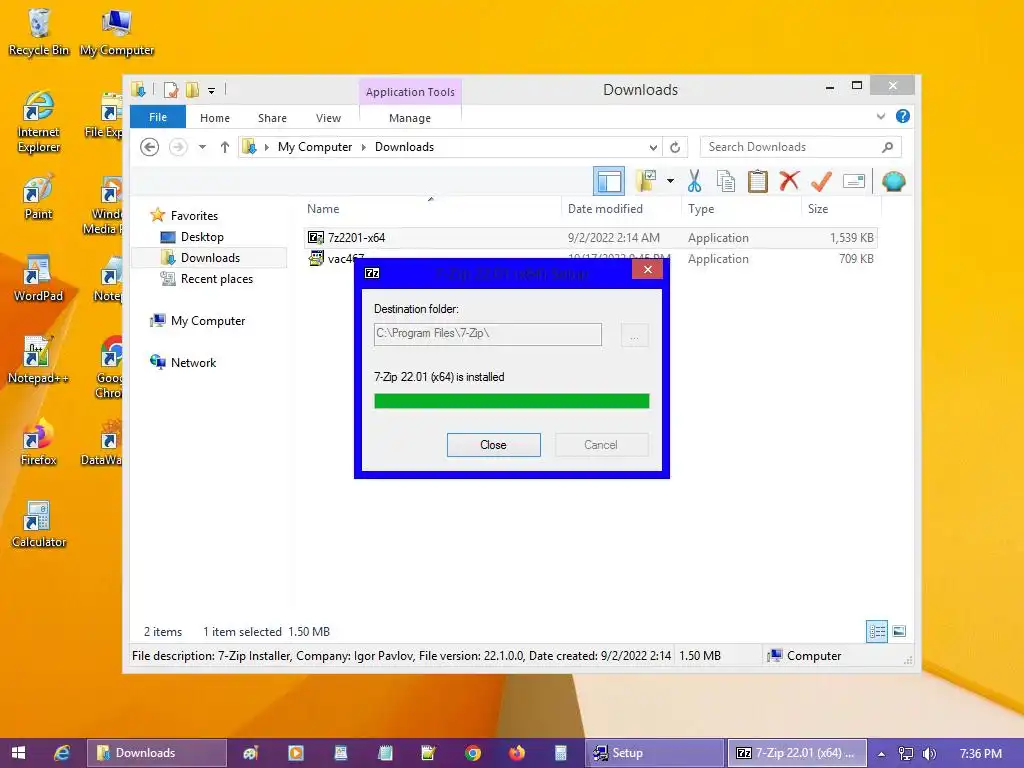Click the browse ellipsis button in setup
Image resolution: width=1024 pixels, height=768 pixels.
pos(634,336)
